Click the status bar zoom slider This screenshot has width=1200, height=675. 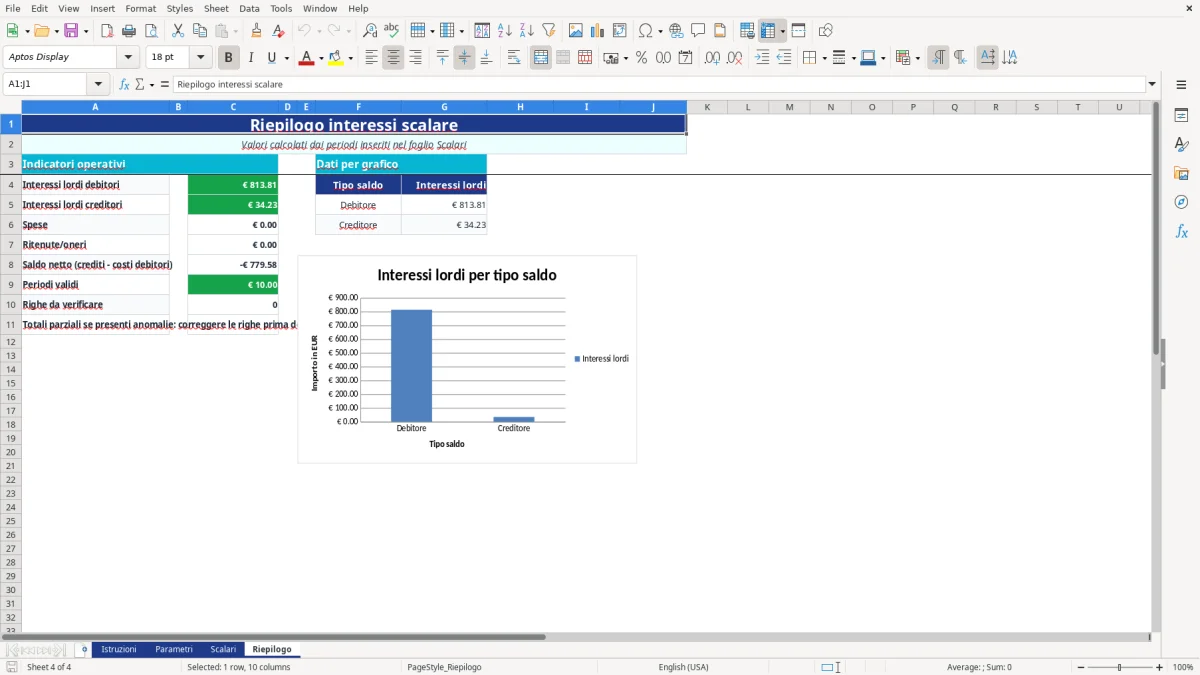1120,667
